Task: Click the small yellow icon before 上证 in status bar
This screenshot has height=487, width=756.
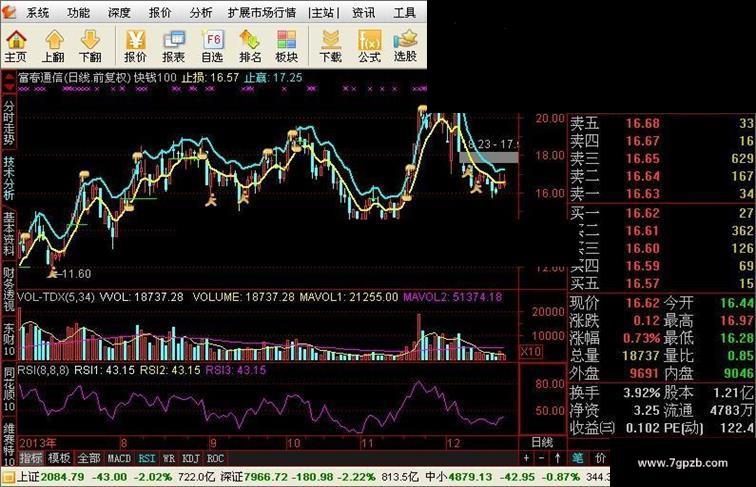Action: point(8,477)
